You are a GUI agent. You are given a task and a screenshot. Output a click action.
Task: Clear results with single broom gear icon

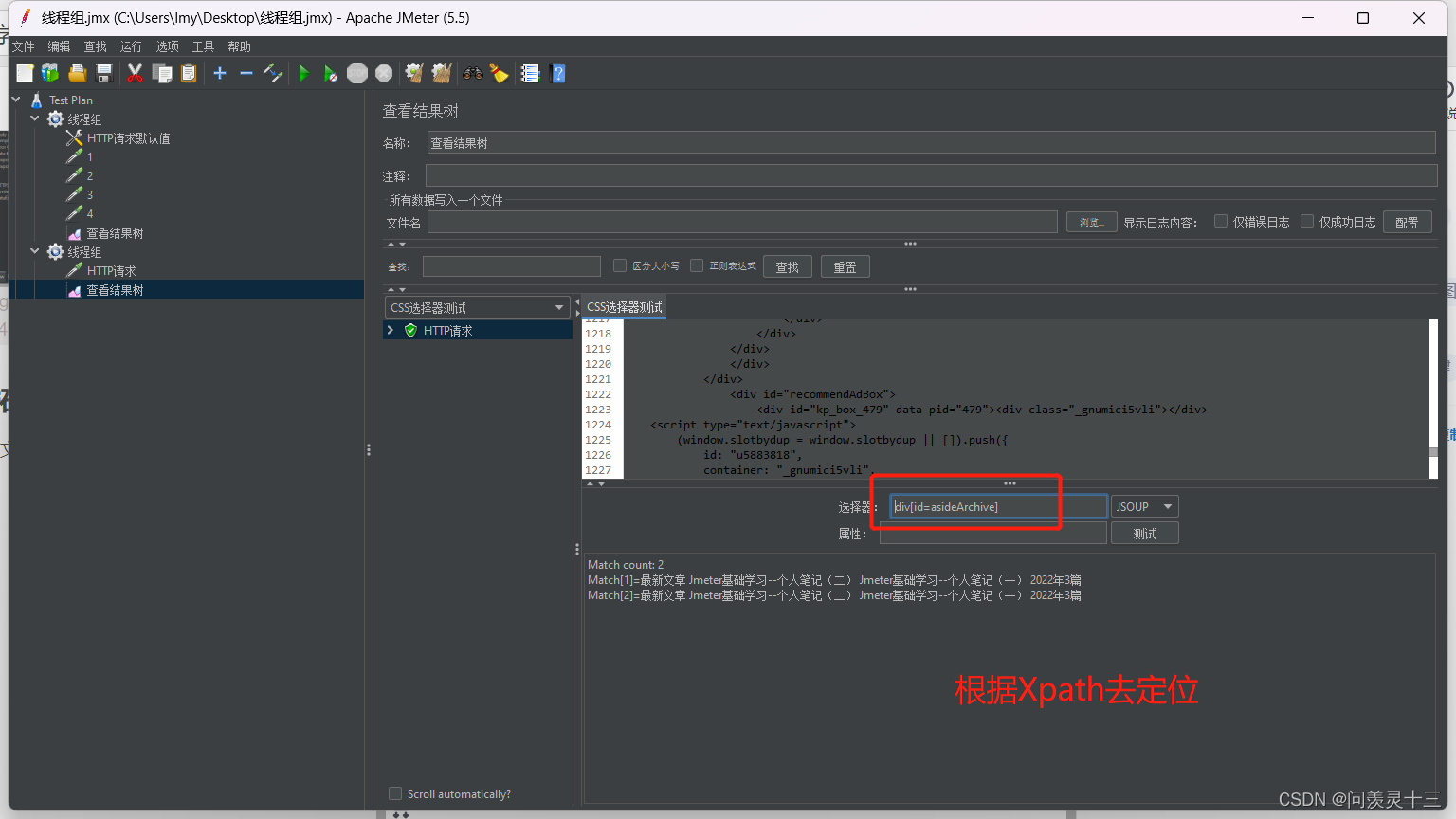click(x=414, y=73)
